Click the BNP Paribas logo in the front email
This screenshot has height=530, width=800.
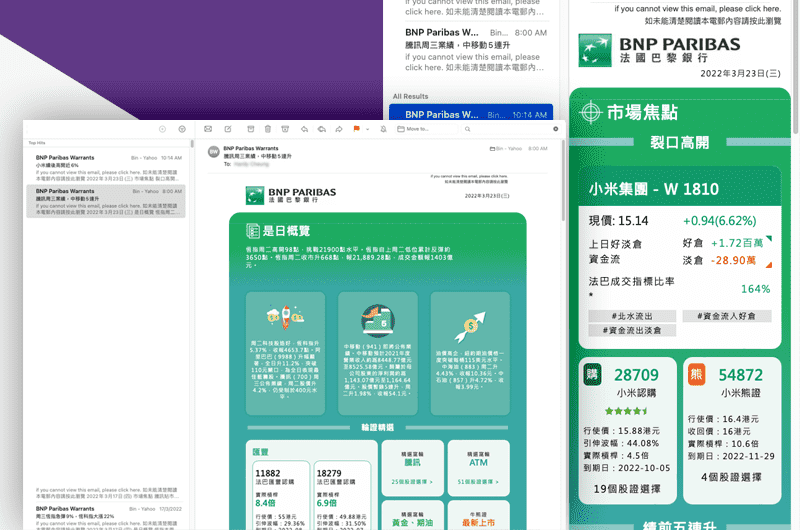(291, 195)
